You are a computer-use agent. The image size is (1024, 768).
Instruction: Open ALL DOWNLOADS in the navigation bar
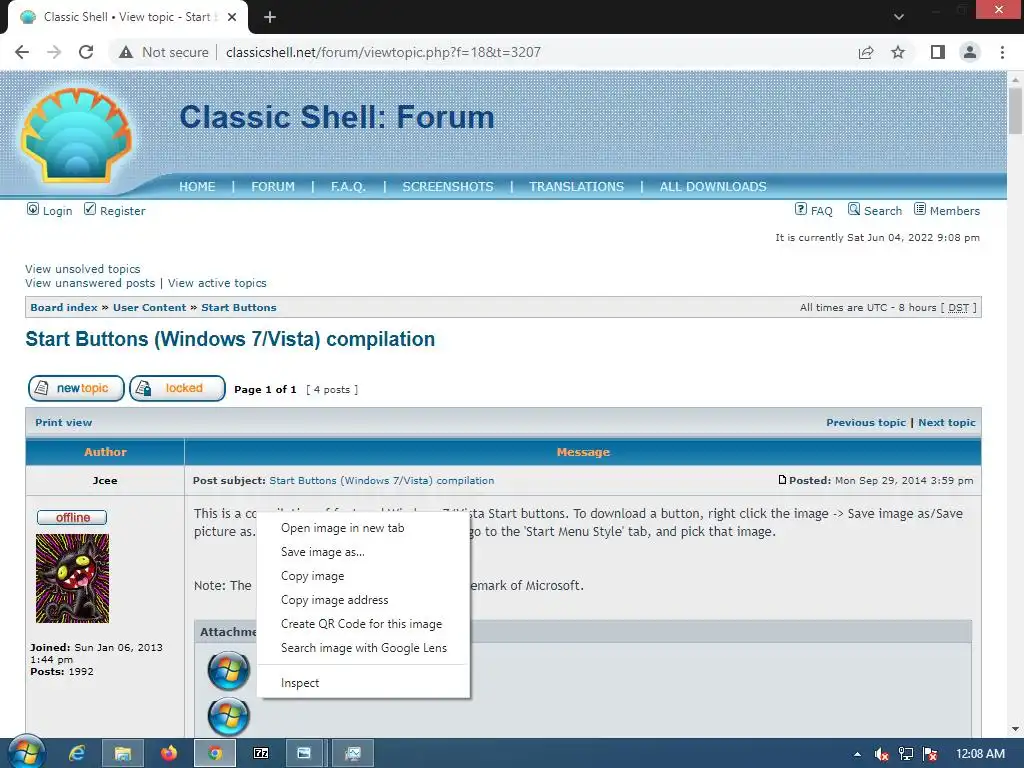pos(713,187)
